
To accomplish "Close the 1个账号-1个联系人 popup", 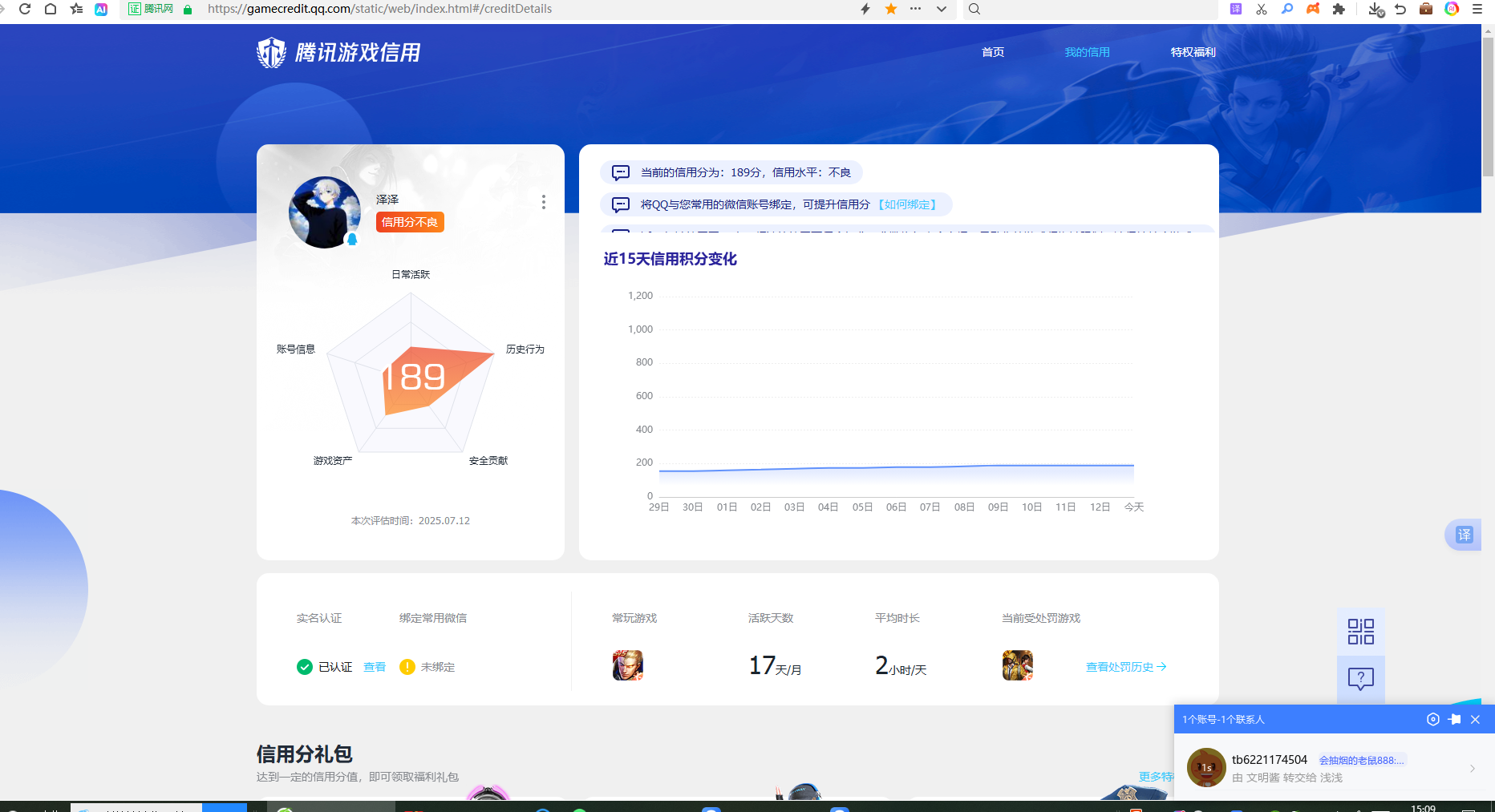I will [x=1475, y=719].
